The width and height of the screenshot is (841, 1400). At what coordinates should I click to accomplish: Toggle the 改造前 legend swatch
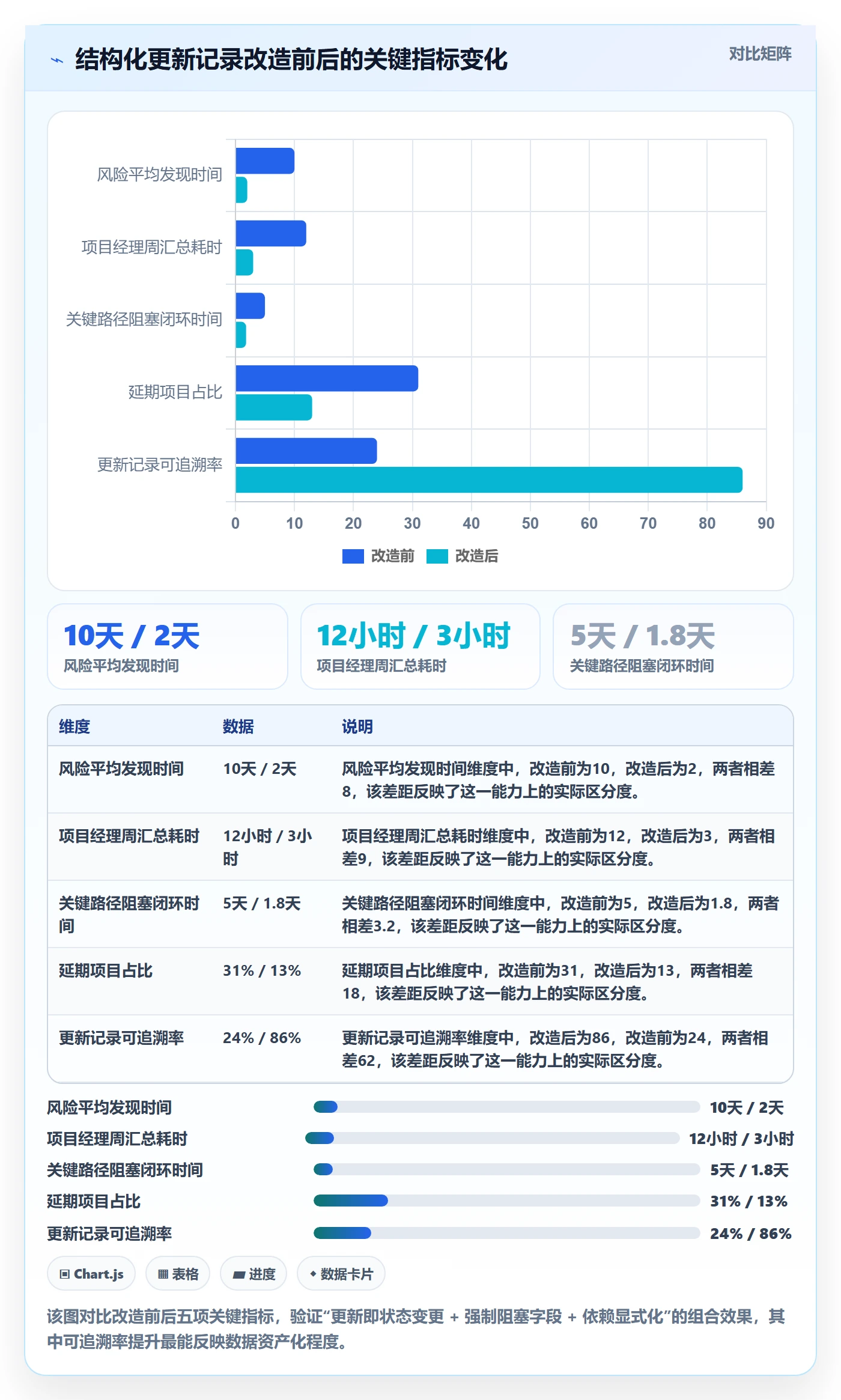353,556
